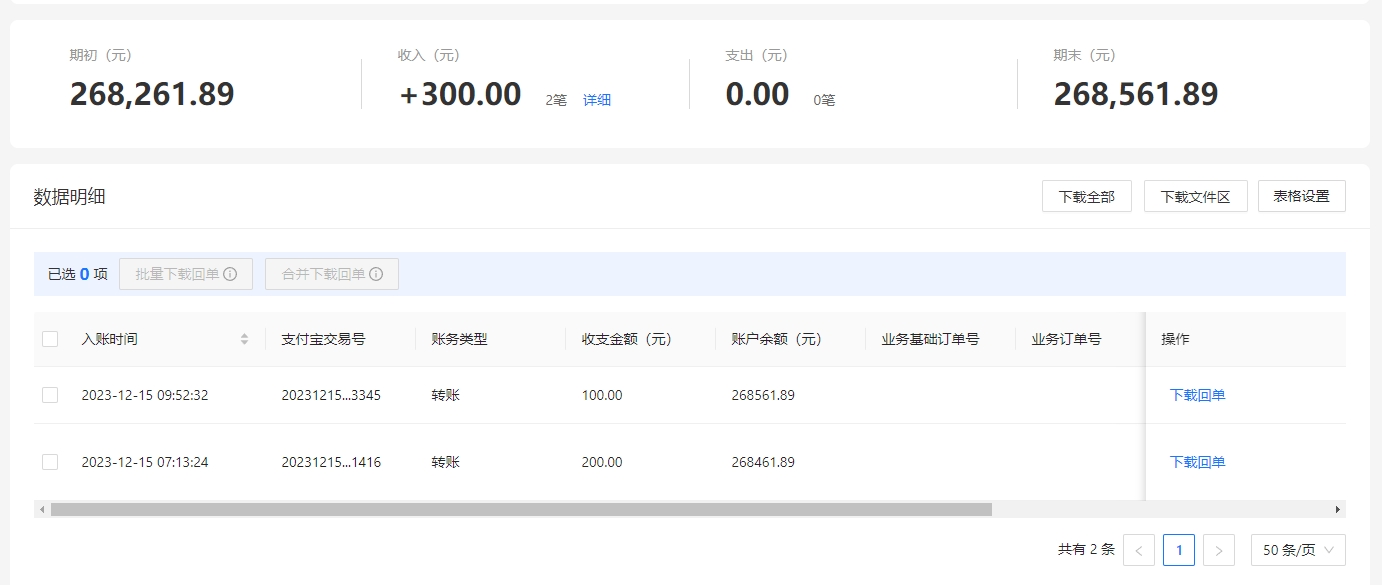Check the row dated 2023-12-15 09:52:32
The image size is (1382, 585).
pyautogui.click(x=50, y=395)
